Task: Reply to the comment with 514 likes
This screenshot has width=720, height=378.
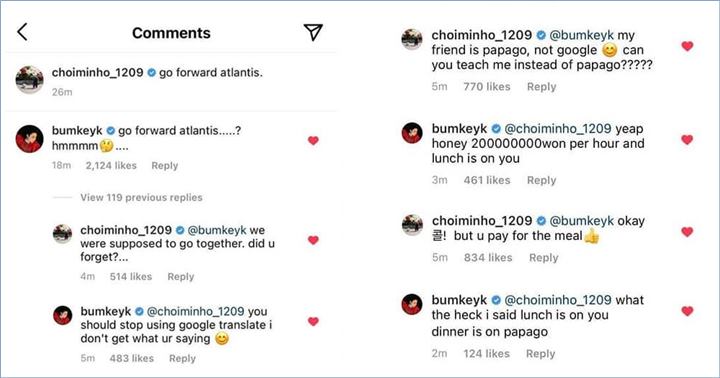Action: coord(180,276)
